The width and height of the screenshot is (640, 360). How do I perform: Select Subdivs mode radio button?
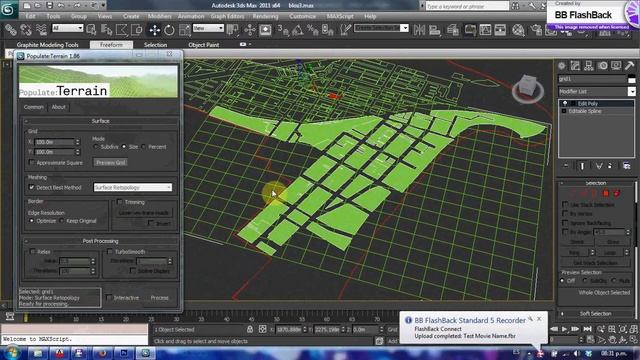(x=96, y=147)
